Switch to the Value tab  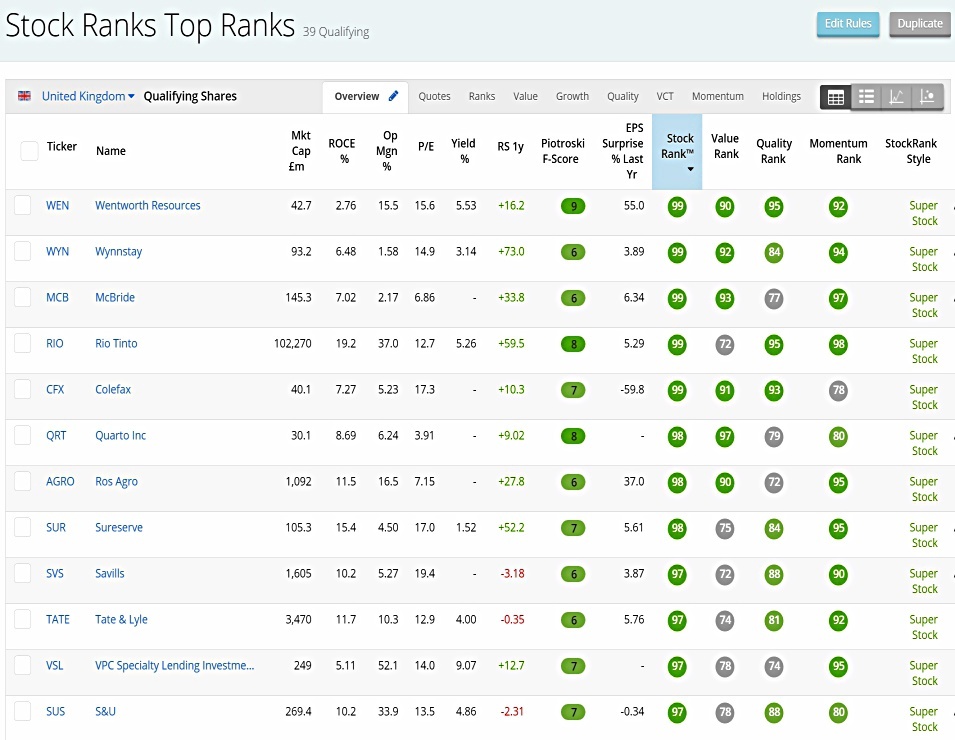[x=525, y=96]
